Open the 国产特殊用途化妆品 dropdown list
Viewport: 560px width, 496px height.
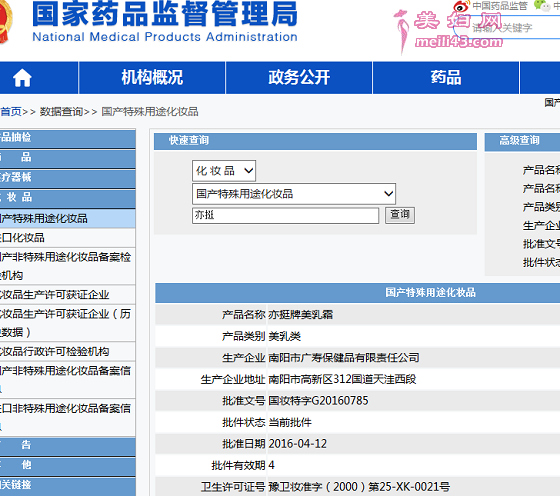pyautogui.click(x=294, y=194)
